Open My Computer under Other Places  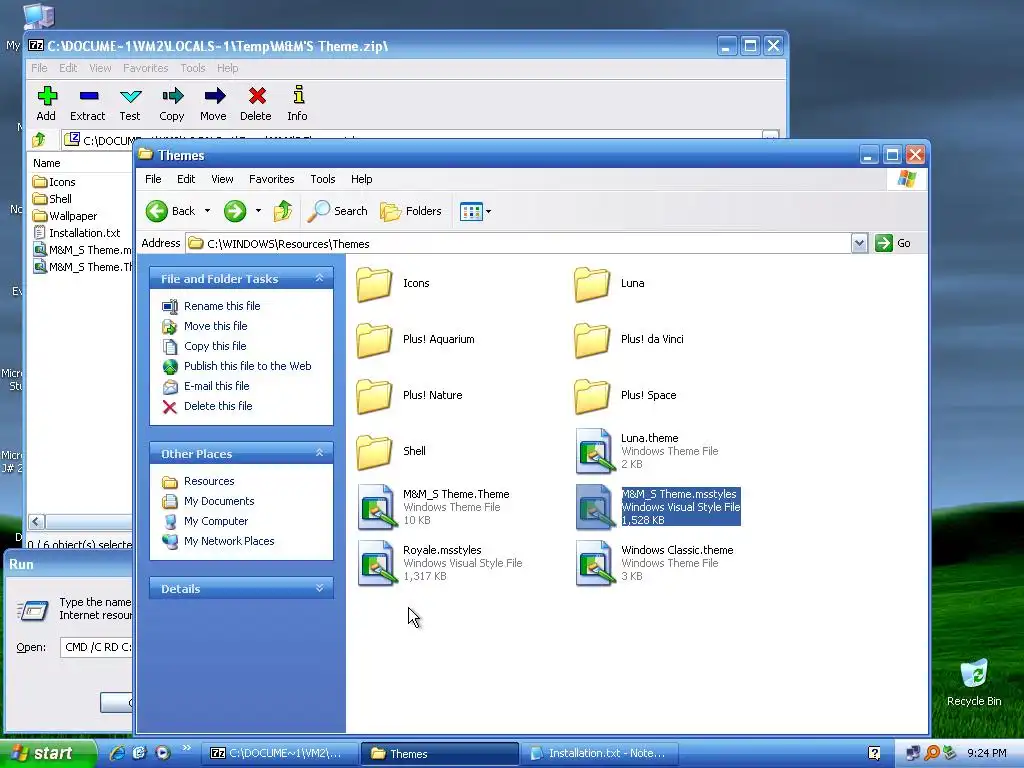[x=216, y=521]
